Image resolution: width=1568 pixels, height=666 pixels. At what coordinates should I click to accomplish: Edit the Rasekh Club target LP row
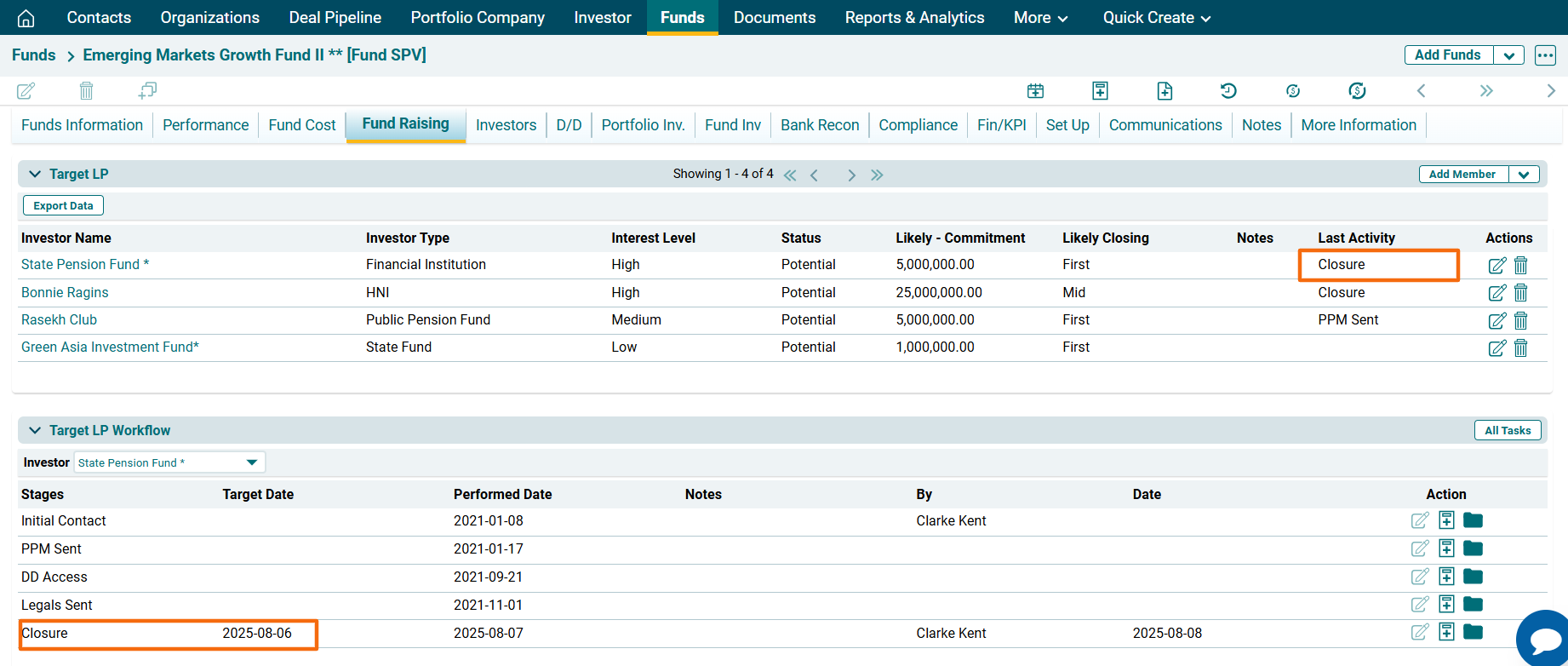click(1496, 321)
